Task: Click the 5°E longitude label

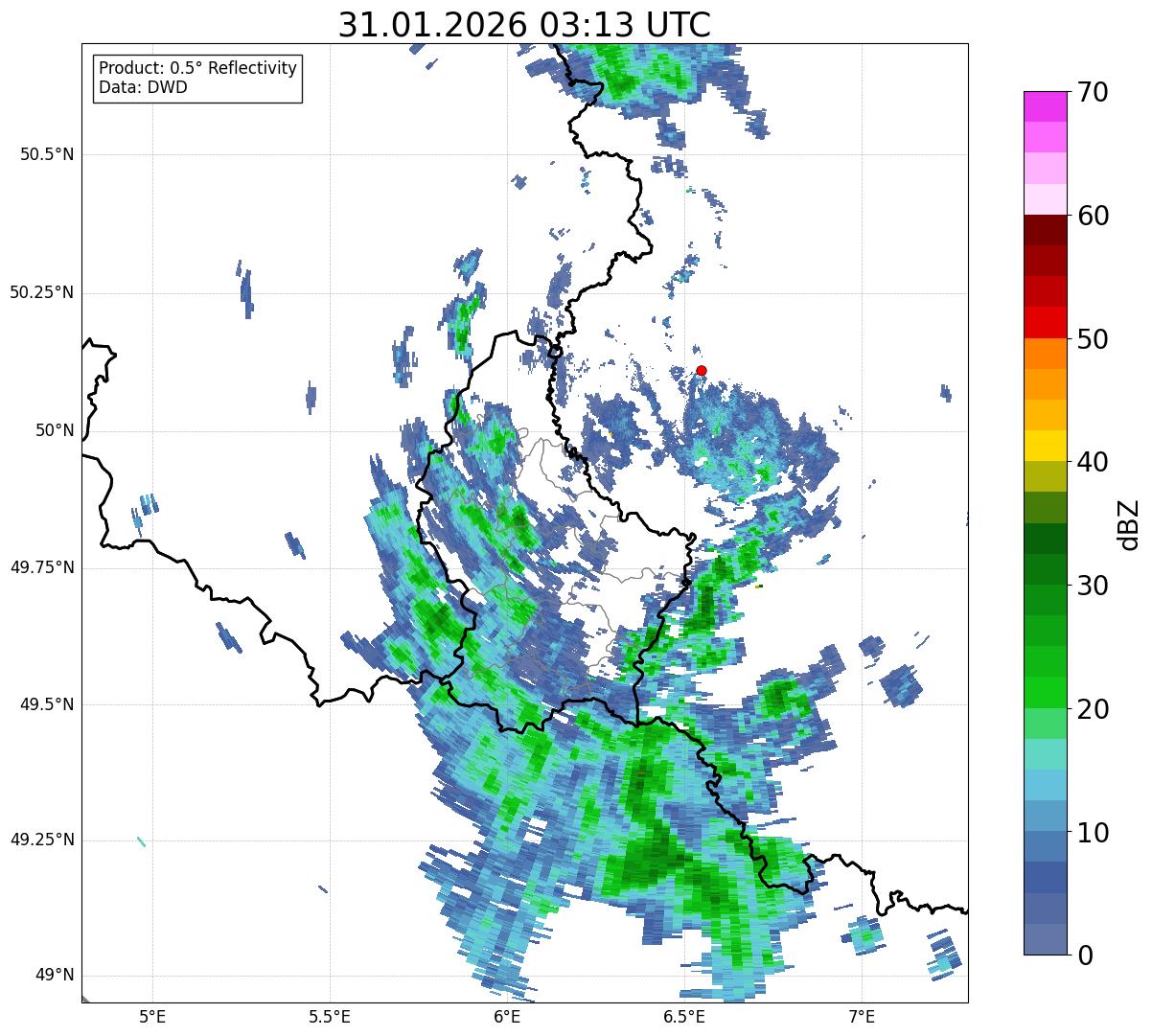Action: click(152, 1016)
